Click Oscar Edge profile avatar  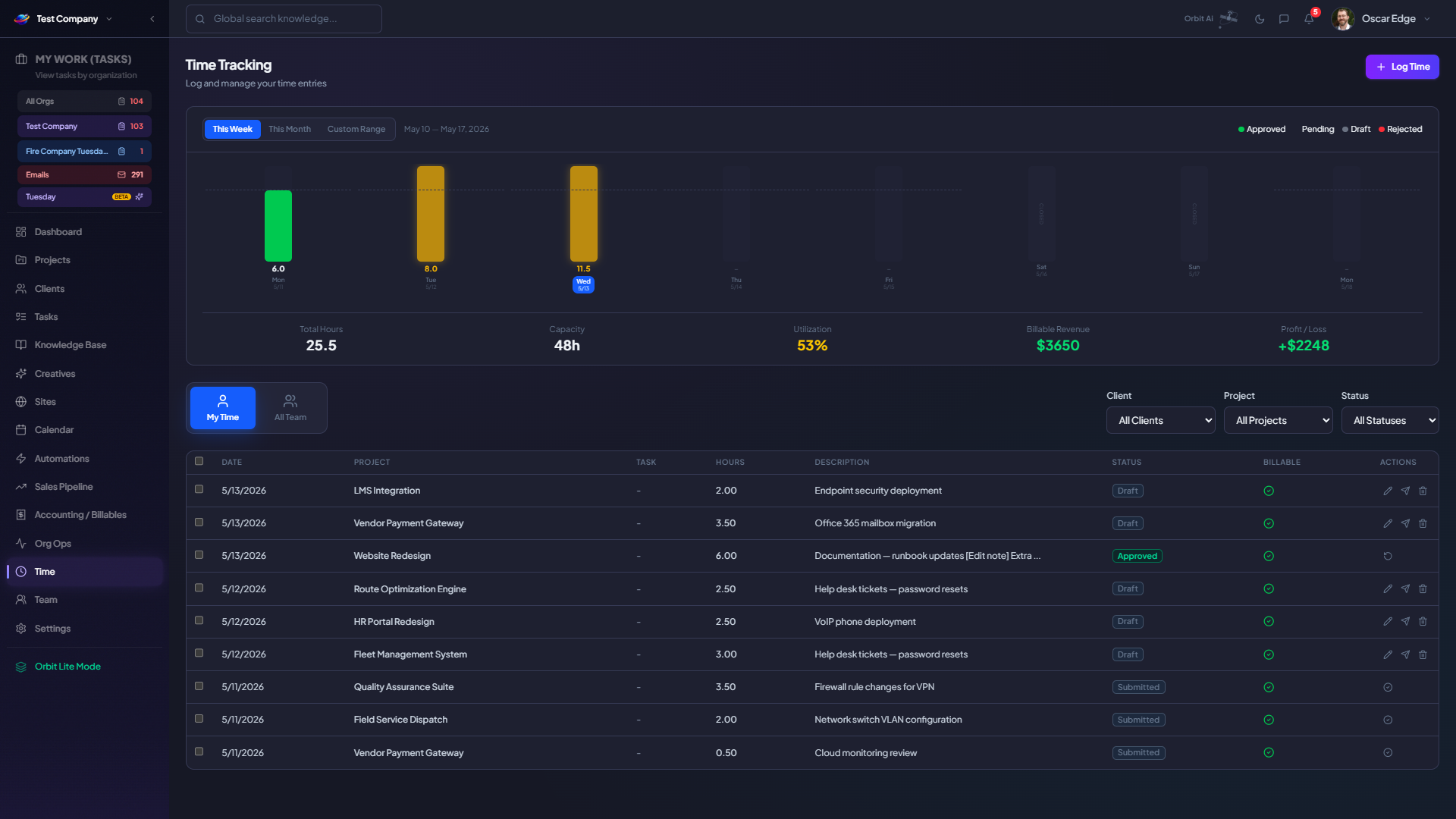point(1342,19)
